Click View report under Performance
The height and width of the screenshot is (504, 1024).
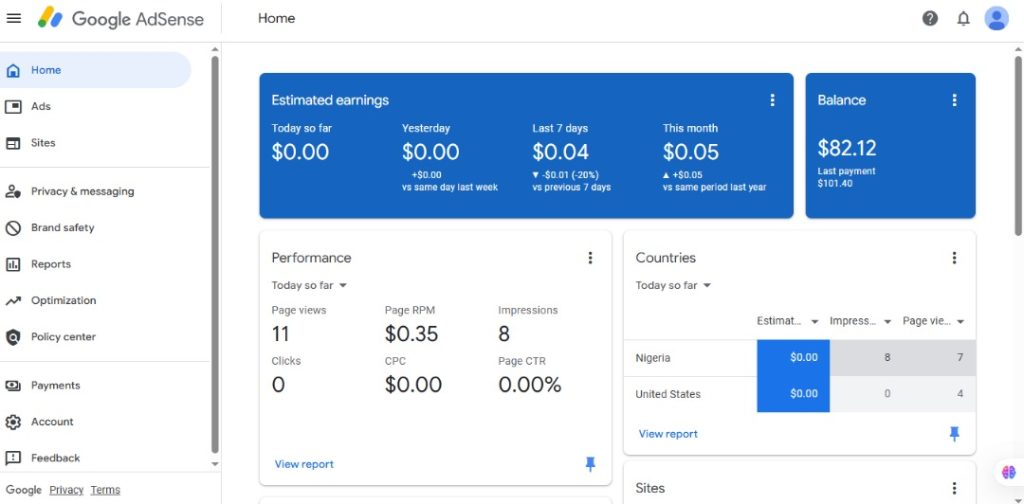(x=304, y=464)
